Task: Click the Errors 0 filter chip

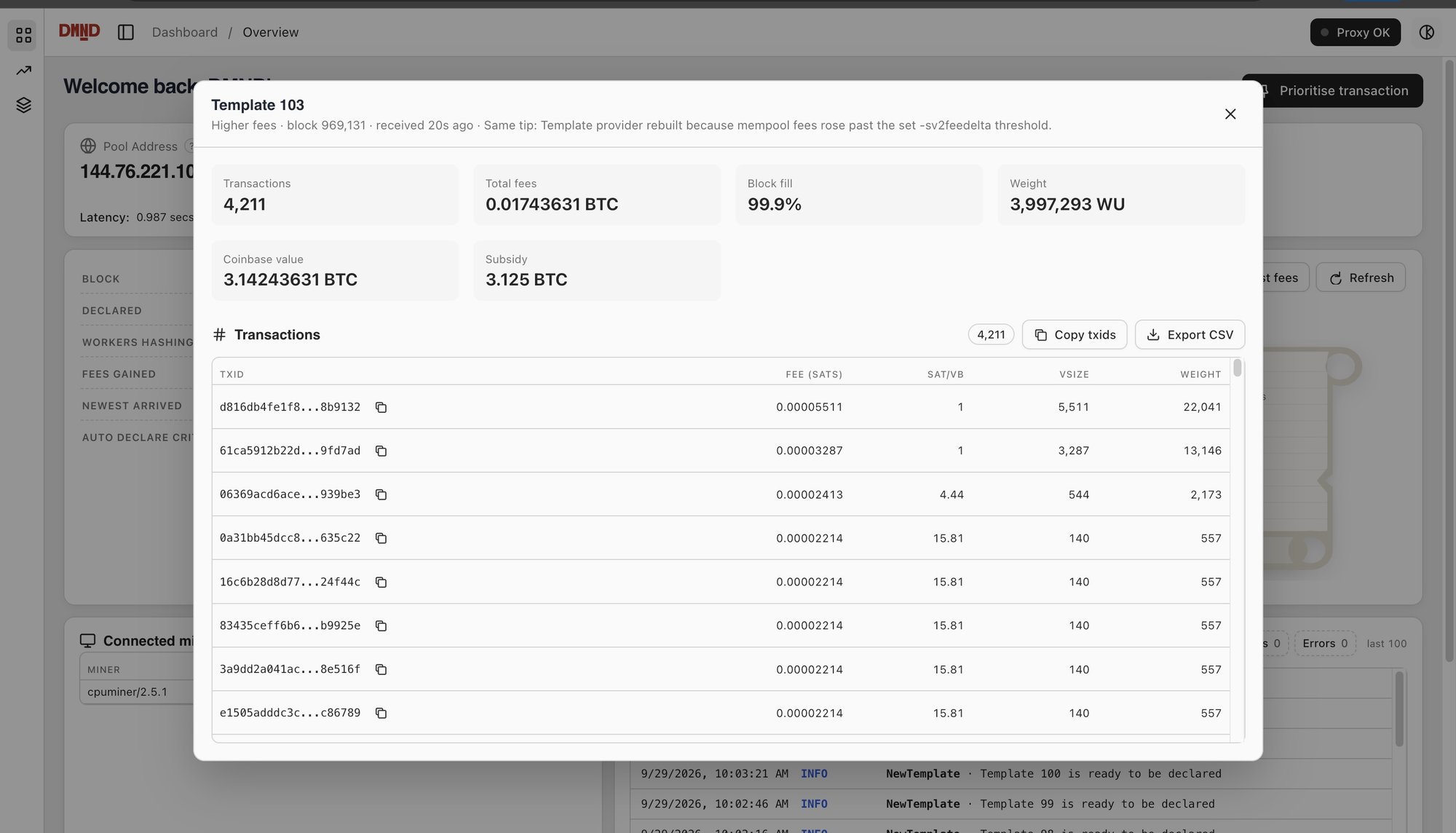Action: [1325, 644]
